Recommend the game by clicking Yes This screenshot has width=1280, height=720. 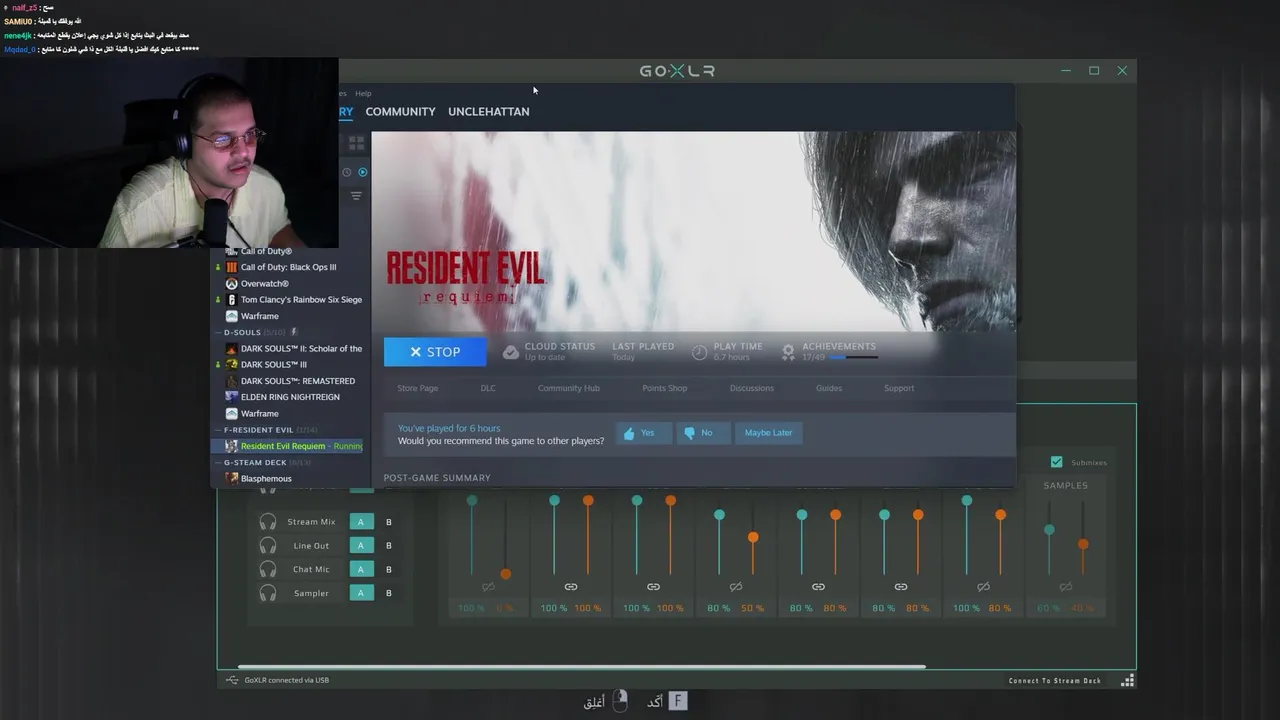[x=641, y=433]
